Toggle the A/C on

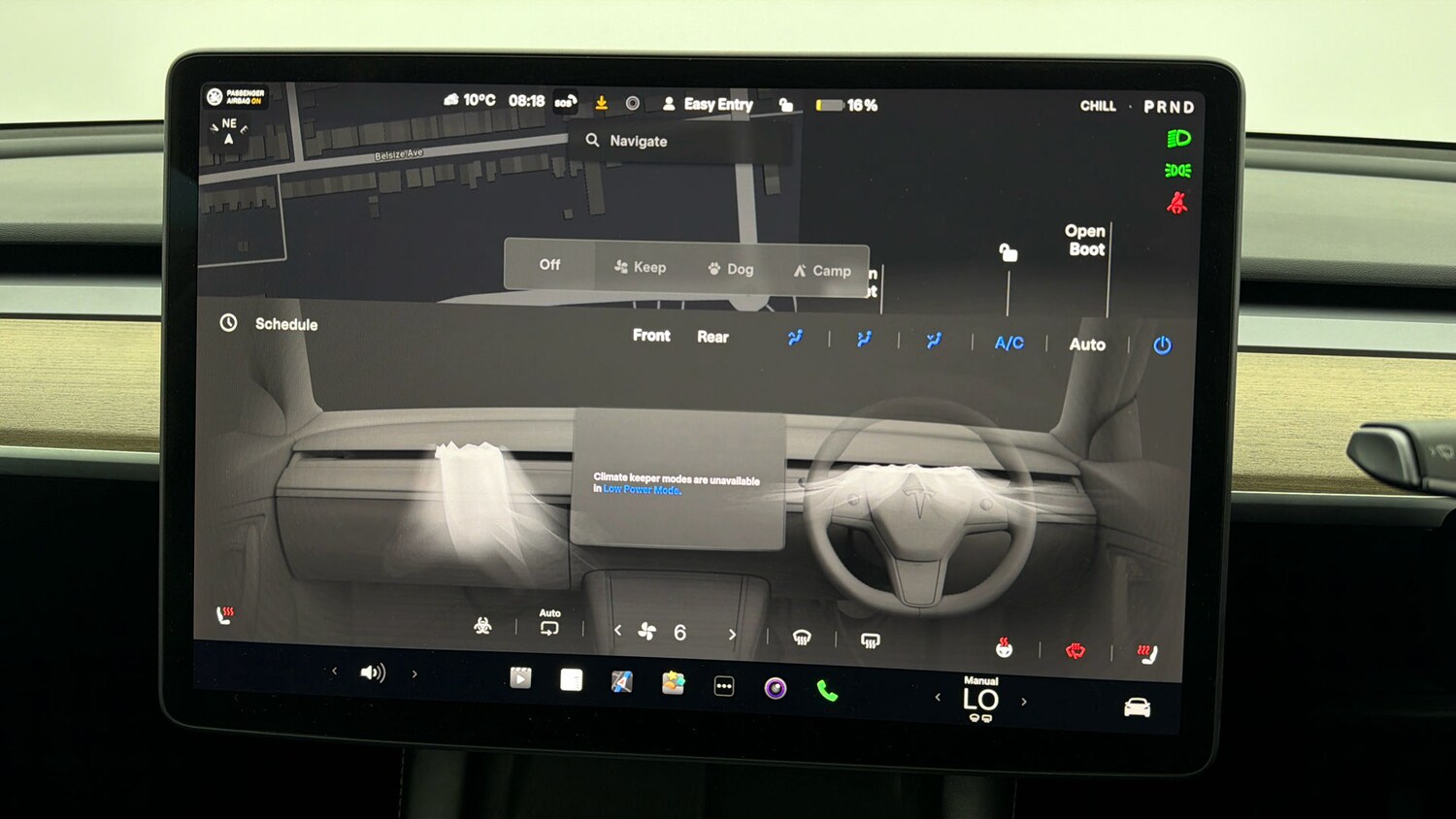[x=1008, y=342]
